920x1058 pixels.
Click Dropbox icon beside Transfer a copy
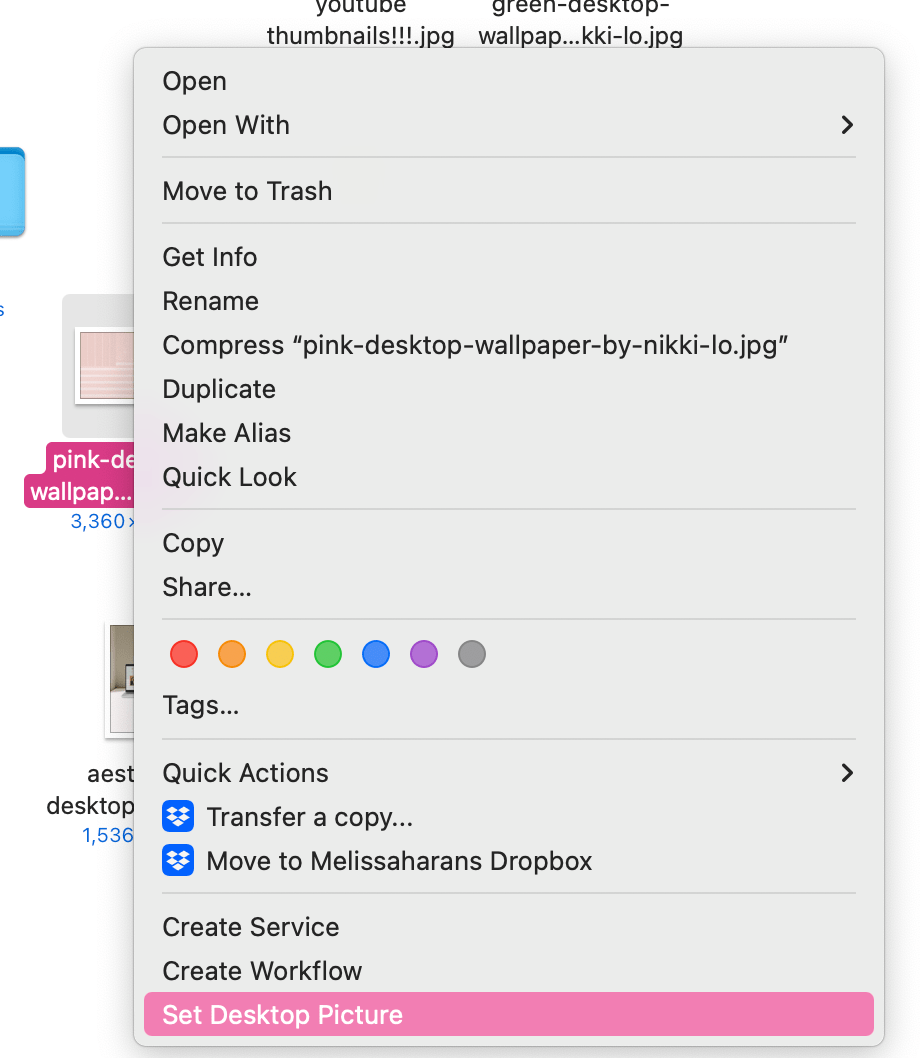[178, 816]
